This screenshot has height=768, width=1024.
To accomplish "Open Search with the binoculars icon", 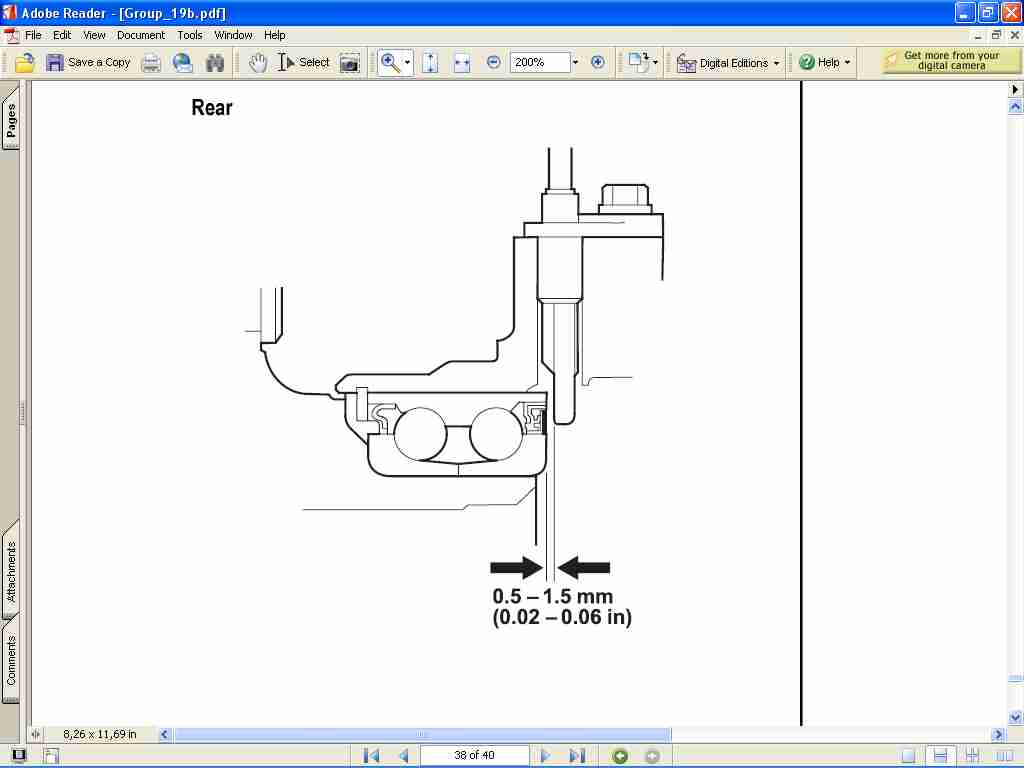I will pyautogui.click(x=215, y=63).
